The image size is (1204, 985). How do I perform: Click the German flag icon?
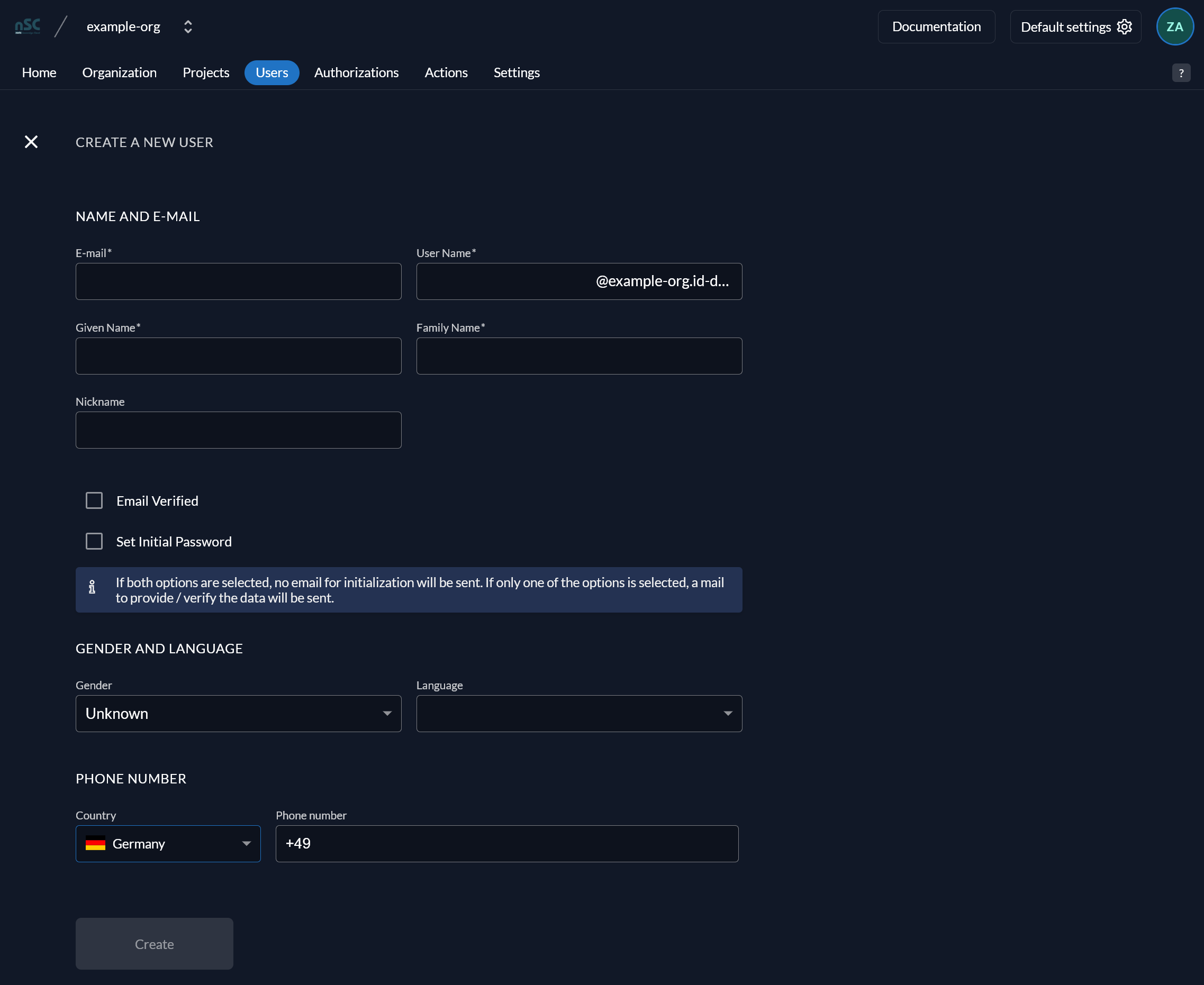[95, 844]
